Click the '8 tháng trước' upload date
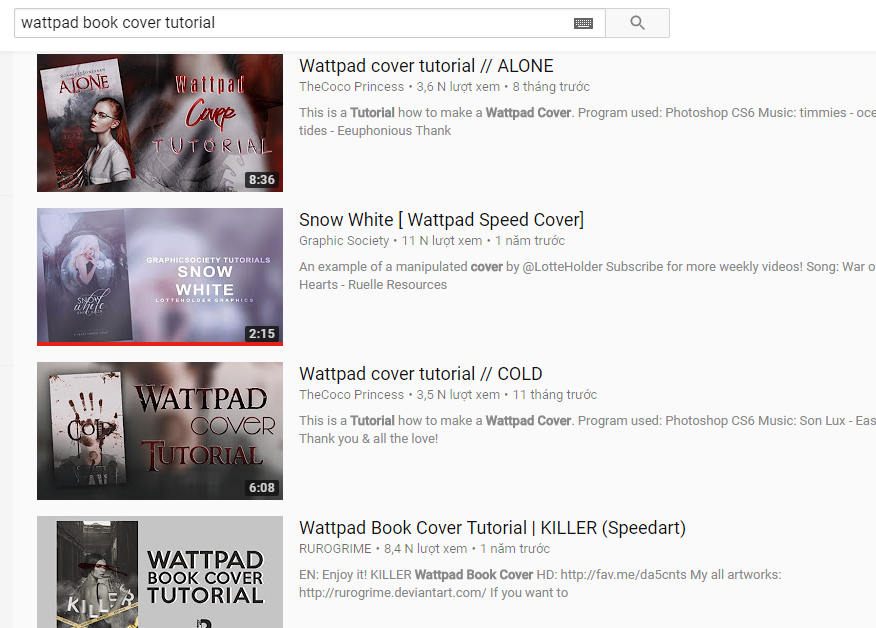The width and height of the screenshot is (876, 628). click(x=551, y=87)
